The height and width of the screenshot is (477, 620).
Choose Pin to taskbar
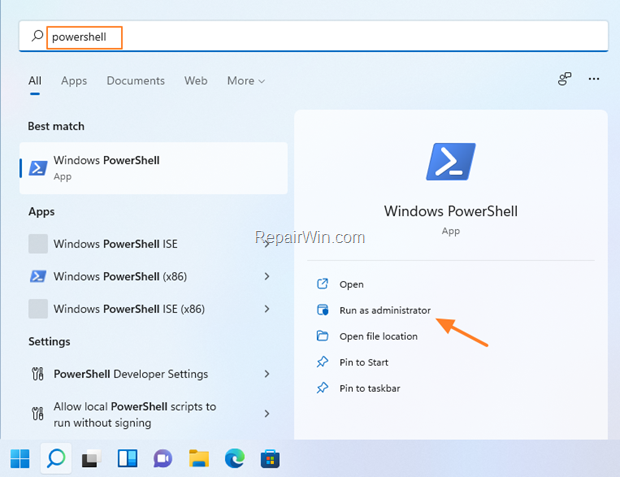(370, 388)
